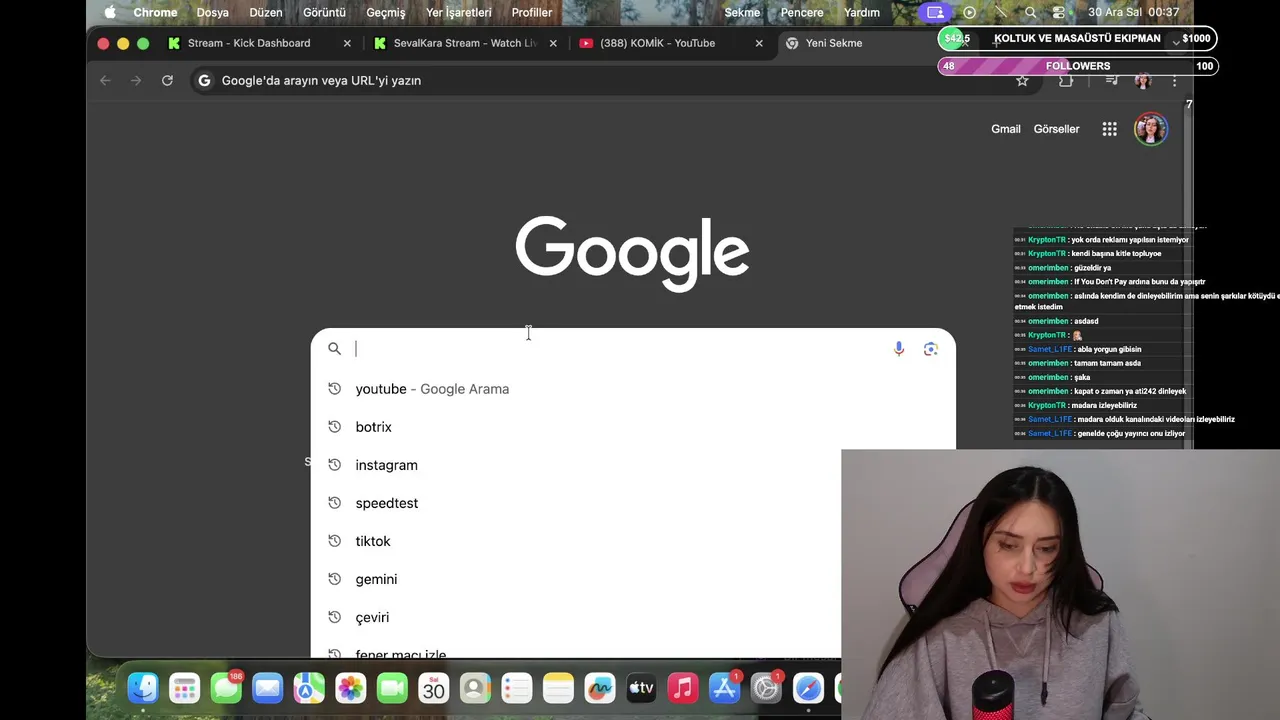Open the Profiller menu
Image resolution: width=1280 pixels, height=720 pixels.
click(x=532, y=12)
